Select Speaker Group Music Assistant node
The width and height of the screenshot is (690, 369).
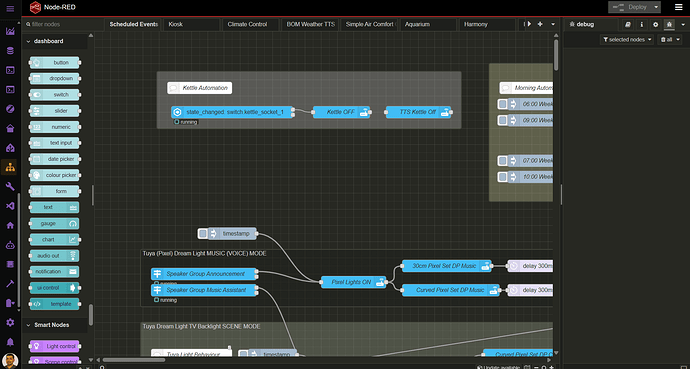click(x=204, y=290)
